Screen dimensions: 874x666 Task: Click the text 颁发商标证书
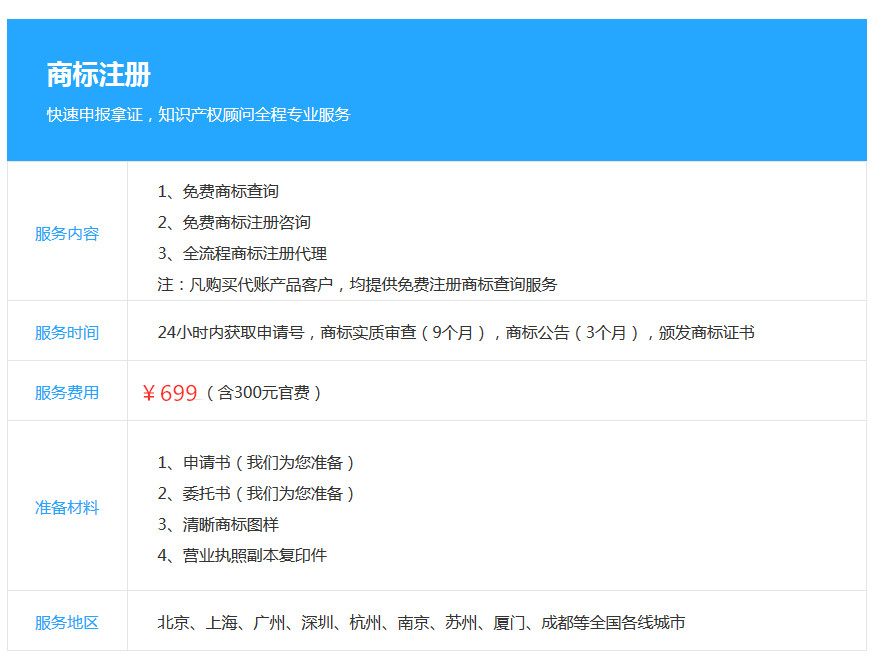(x=706, y=332)
